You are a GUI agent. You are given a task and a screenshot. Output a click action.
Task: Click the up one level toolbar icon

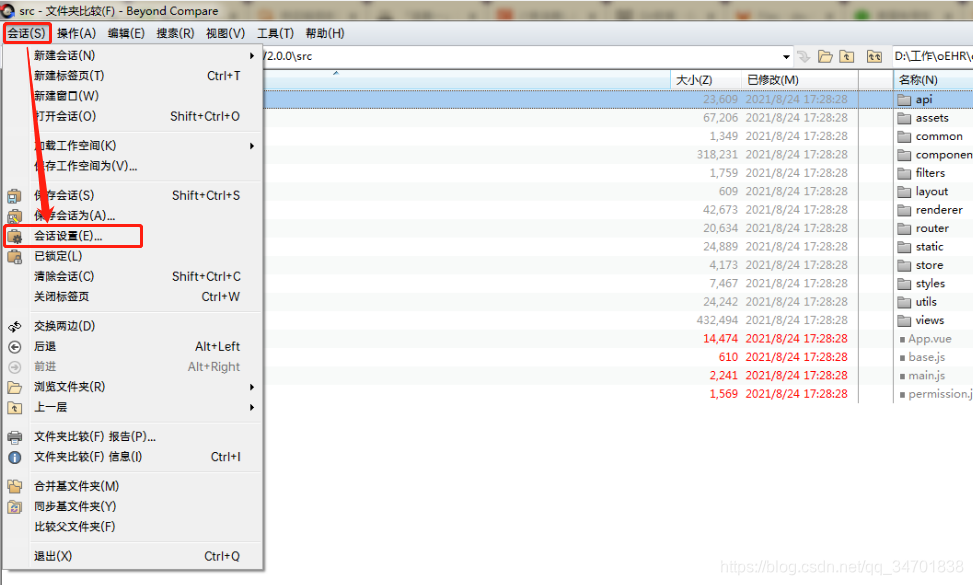[846, 56]
